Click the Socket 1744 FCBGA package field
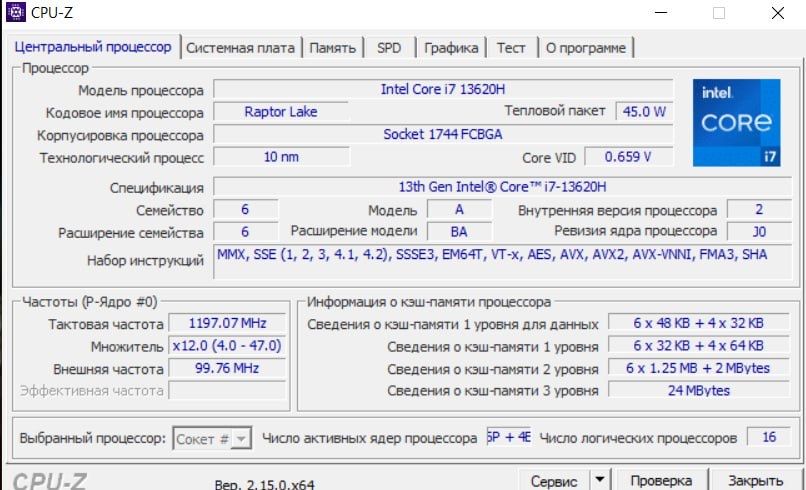Viewport: 806px width, 490px height. 443,134
